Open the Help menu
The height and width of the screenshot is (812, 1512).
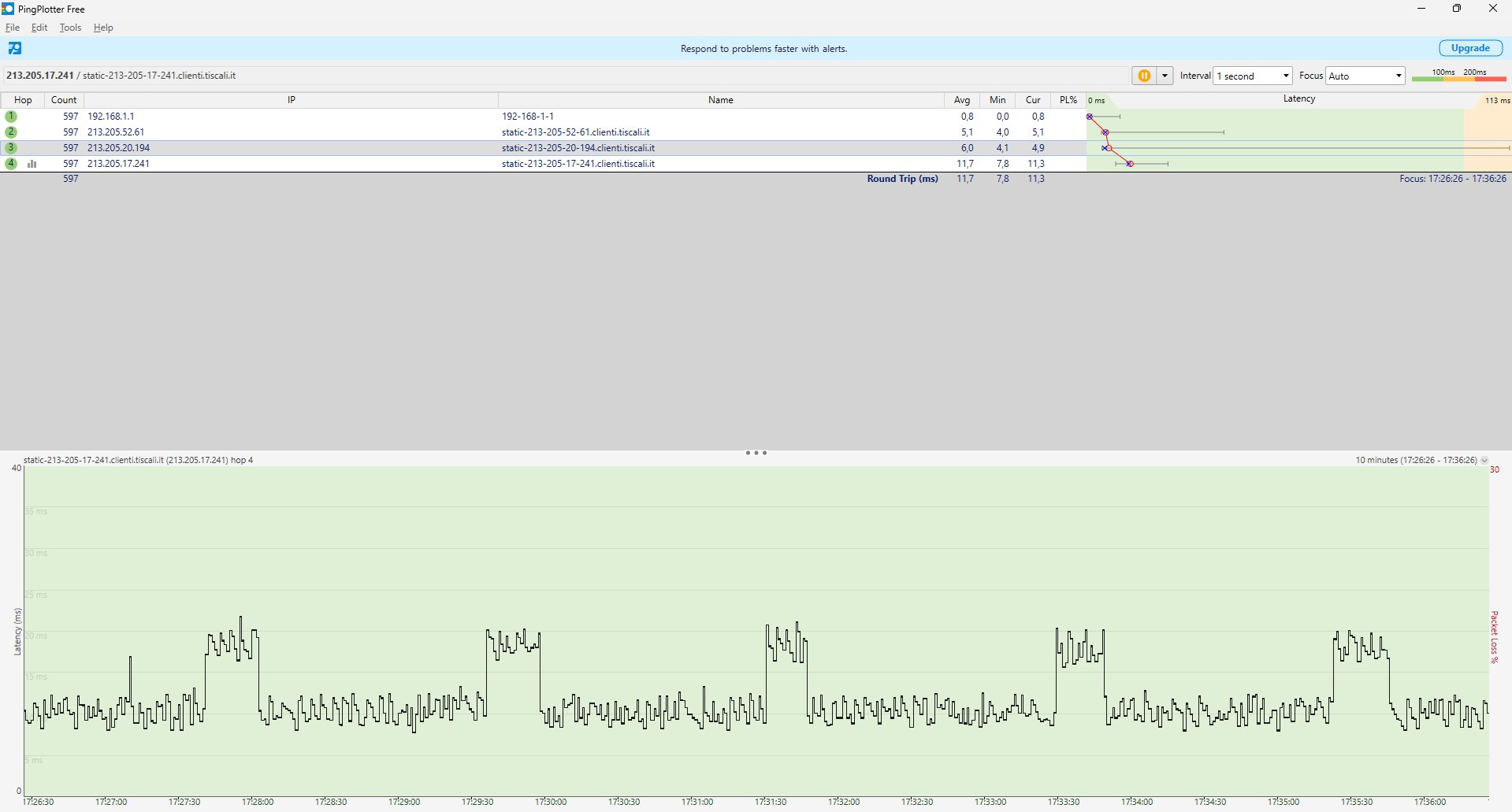coord(103,28)
